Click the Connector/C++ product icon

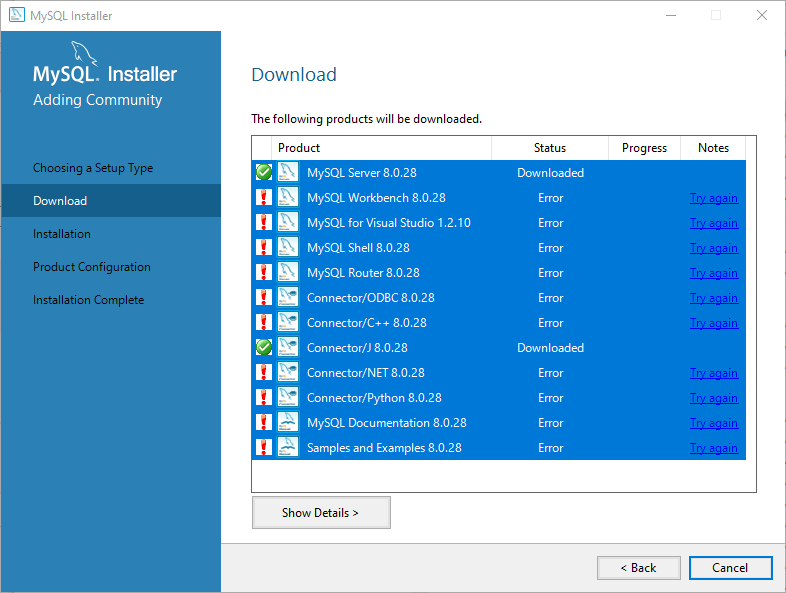coord(288,322)
